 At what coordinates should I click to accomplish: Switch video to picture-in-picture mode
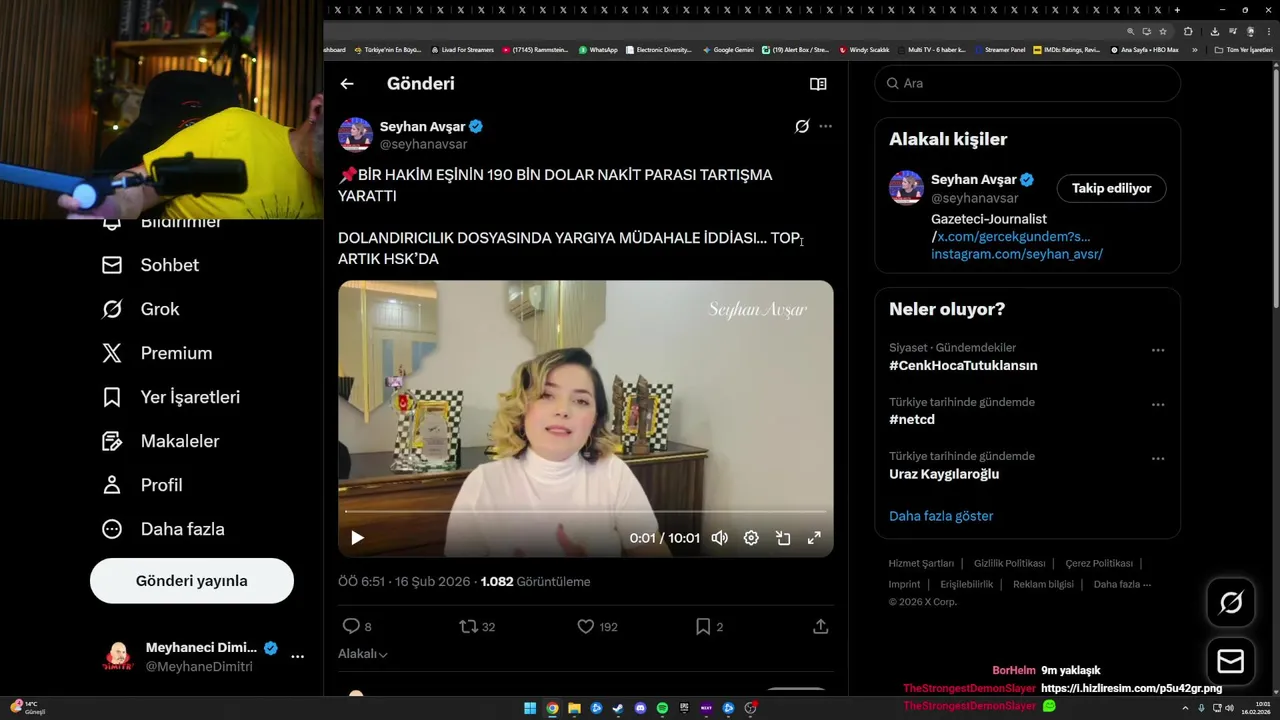click(783, 538)
